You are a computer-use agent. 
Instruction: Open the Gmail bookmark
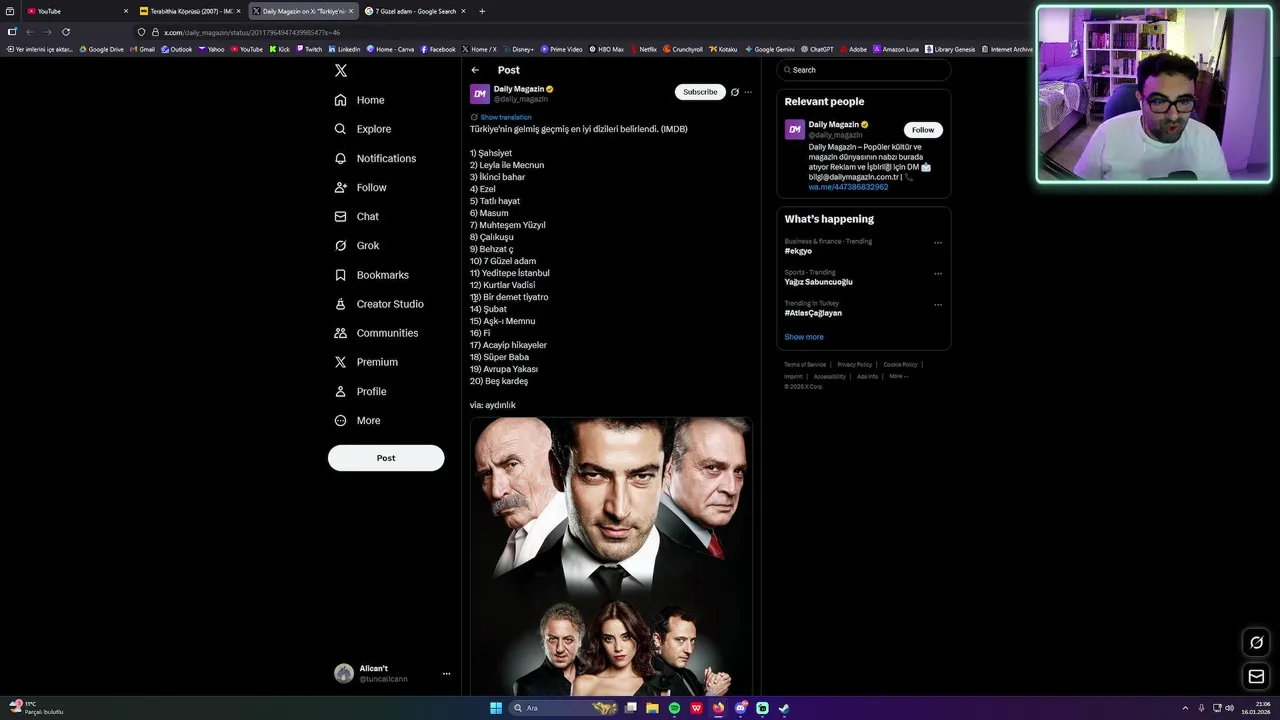pos(142,49)
